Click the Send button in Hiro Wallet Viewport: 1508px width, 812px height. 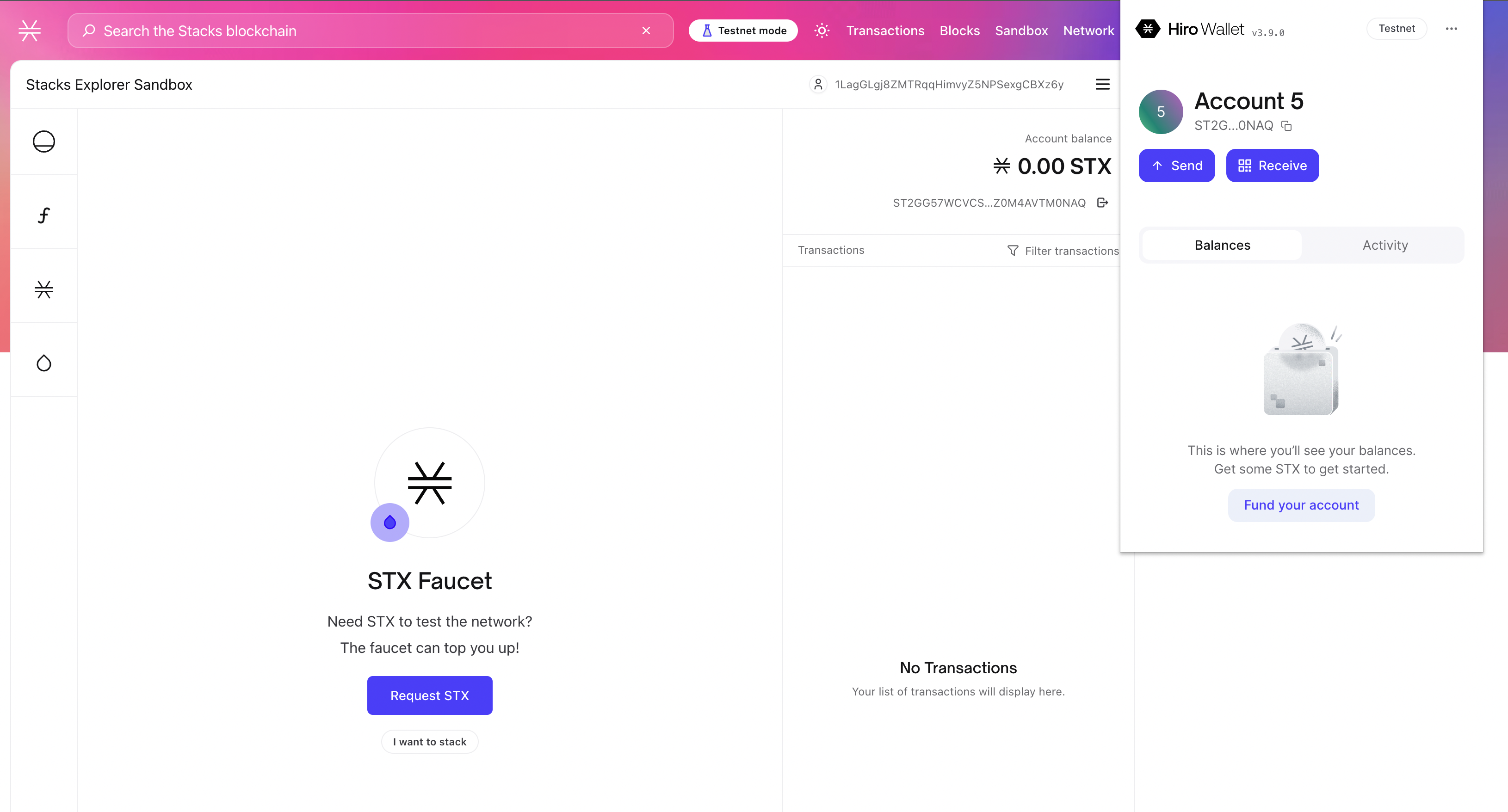coord(1176,166)
